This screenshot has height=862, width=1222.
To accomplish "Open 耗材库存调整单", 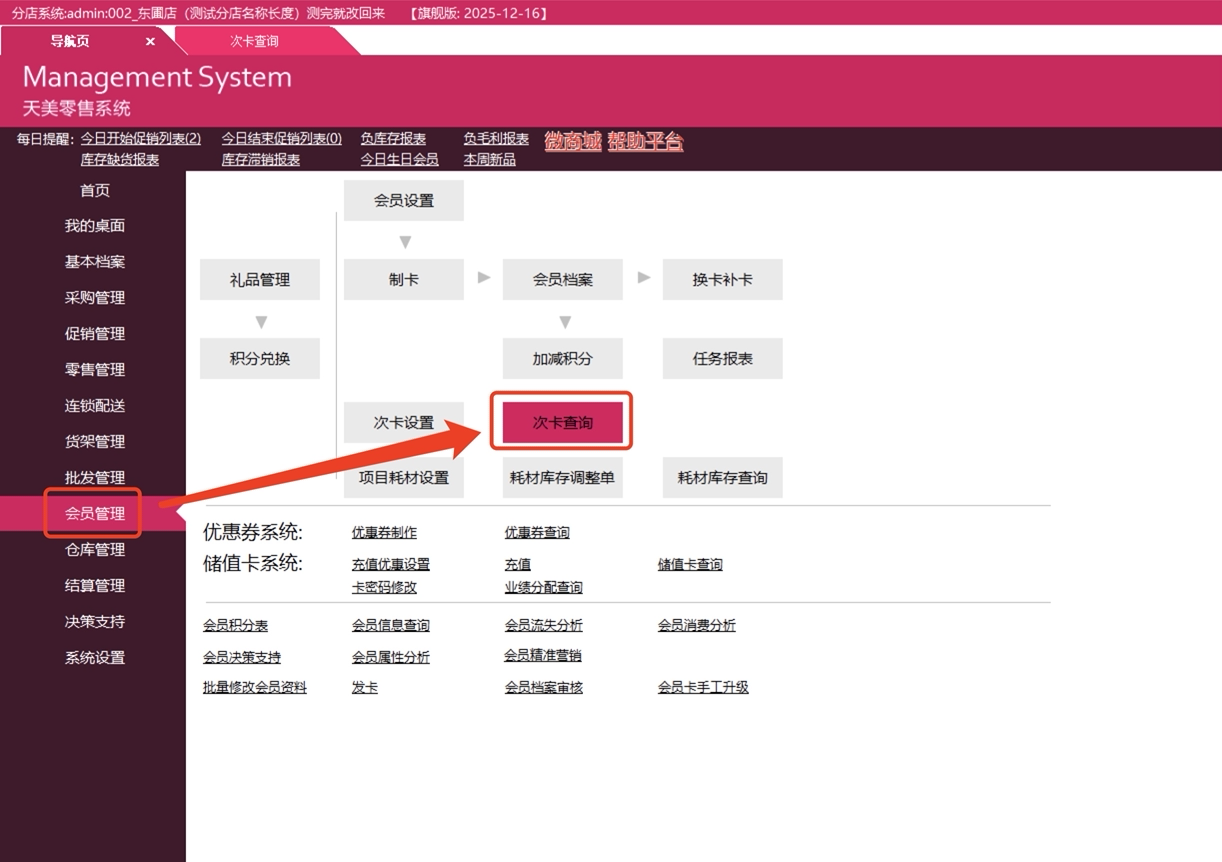I will pyautogui.click(x=562, y=478).
